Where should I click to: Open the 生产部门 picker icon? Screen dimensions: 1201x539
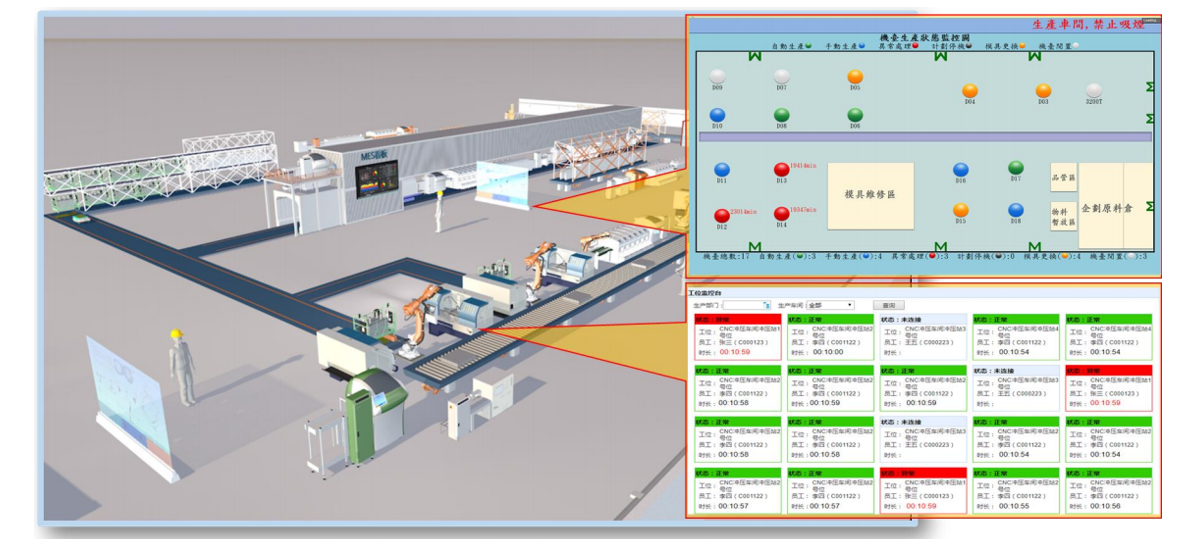(x=766, y=305)
